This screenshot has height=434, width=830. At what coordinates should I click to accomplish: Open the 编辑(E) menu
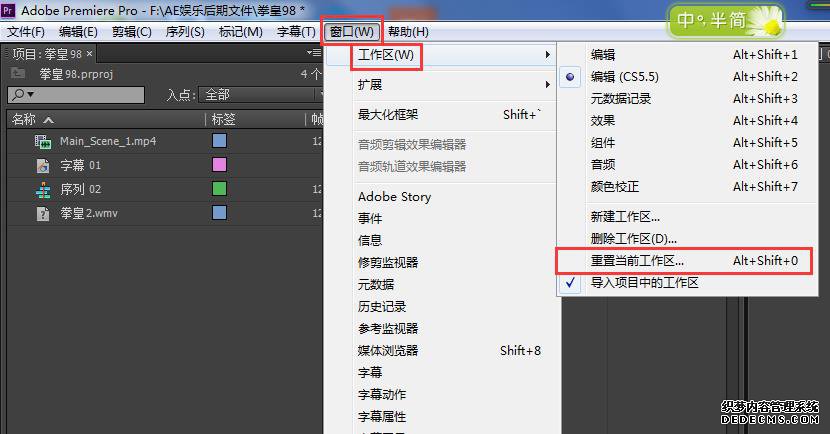click(78, 32)
